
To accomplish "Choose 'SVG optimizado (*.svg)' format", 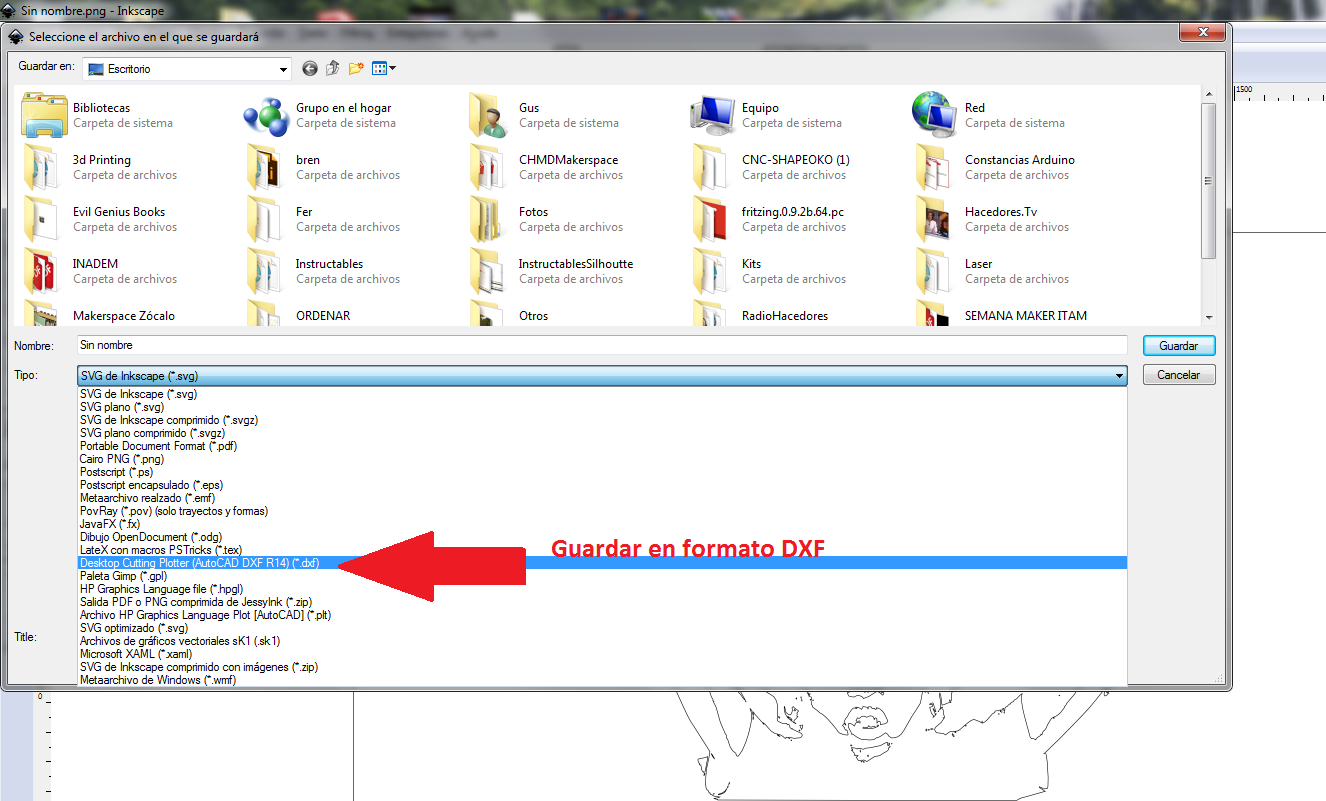I will pos(602,628).
